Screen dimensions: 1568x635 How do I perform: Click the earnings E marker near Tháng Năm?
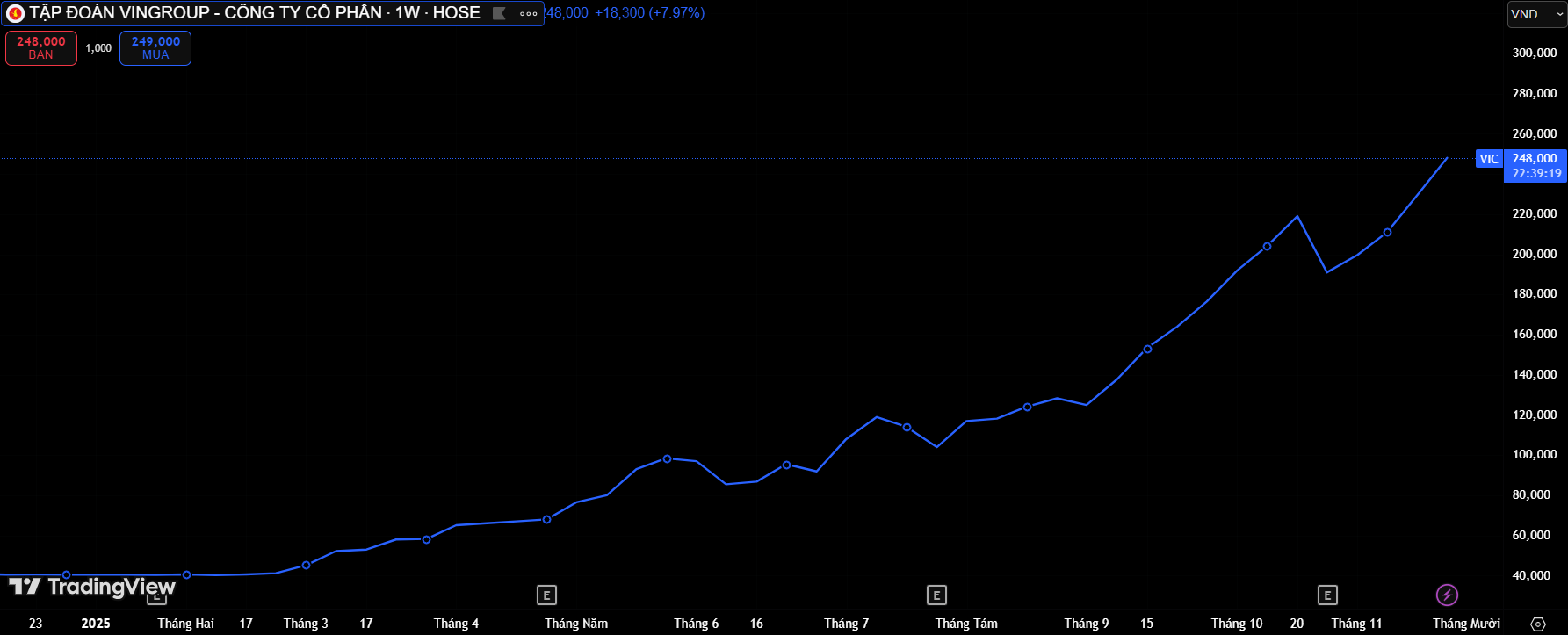(546, 595)
